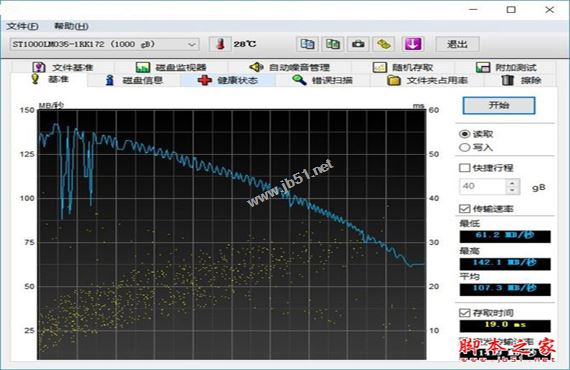This screenshot has height=370, width=570.
Task: Click the purple down-arrow toolbar icon
Action: [x=413, y=44]
